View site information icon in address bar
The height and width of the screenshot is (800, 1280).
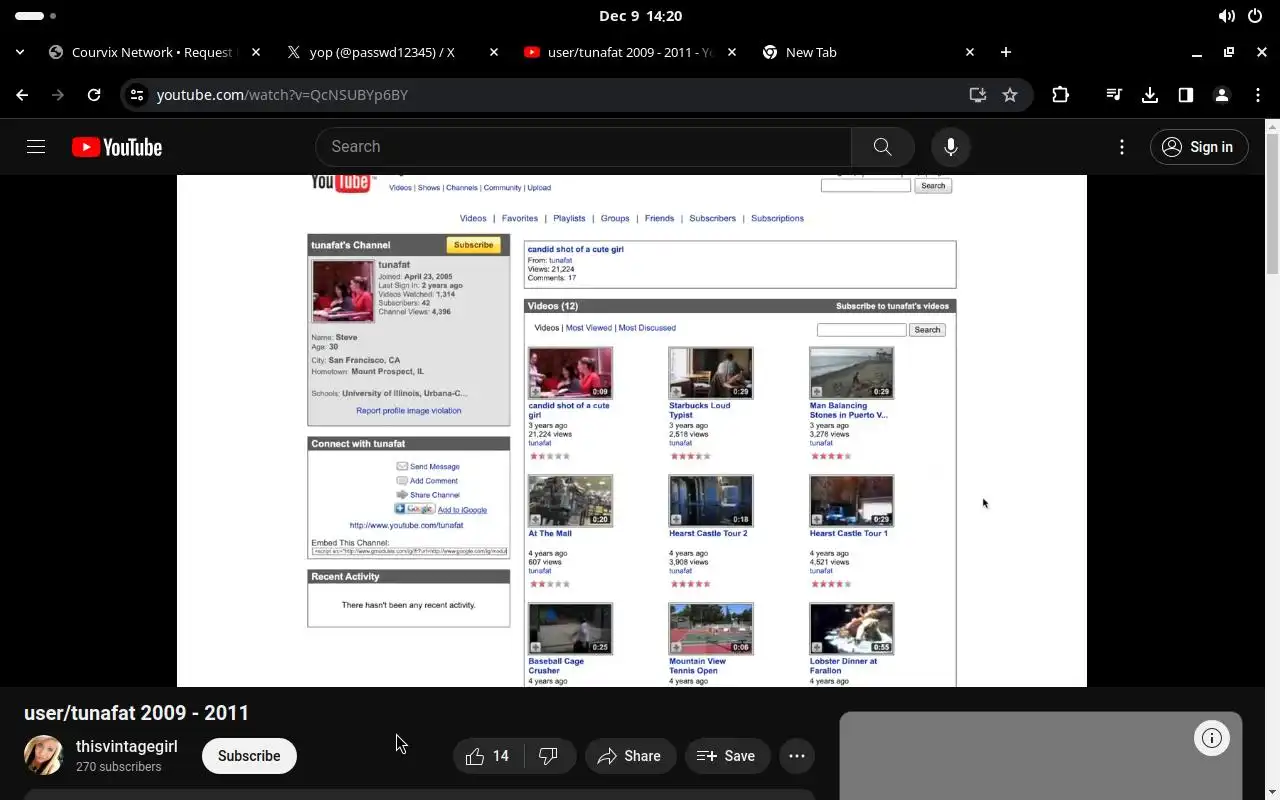click(138, 95)
